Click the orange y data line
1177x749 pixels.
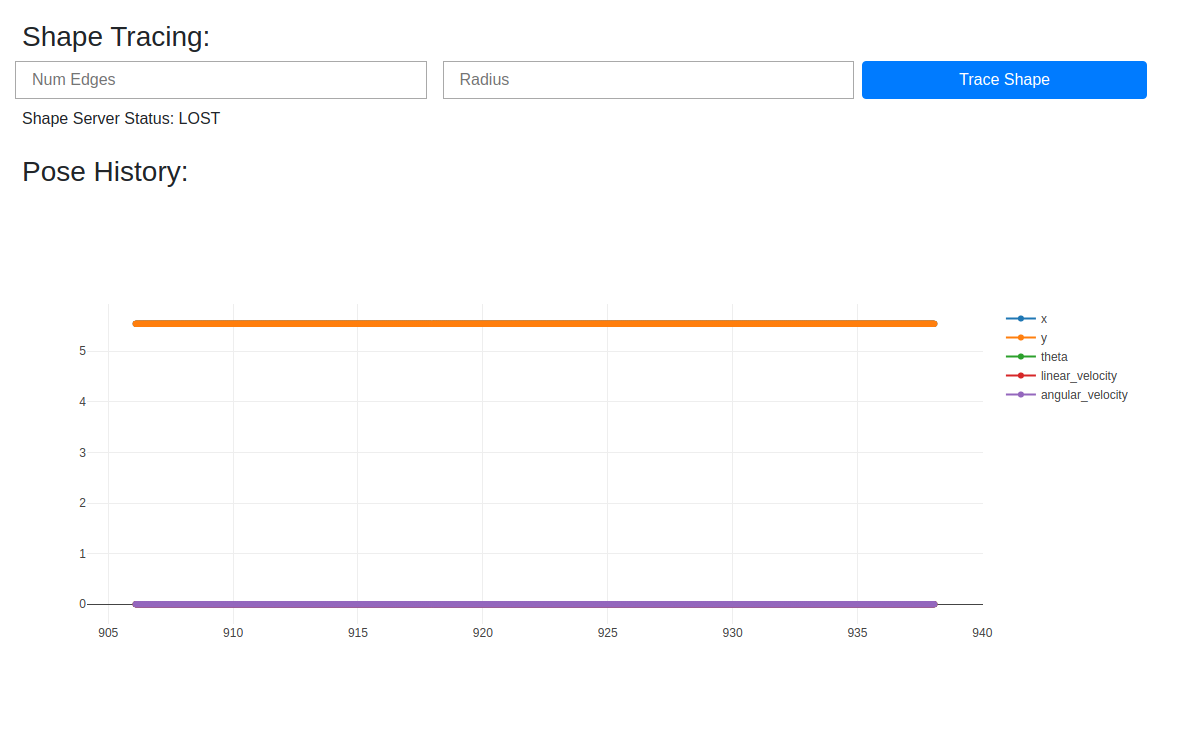(x=534, y=323)
